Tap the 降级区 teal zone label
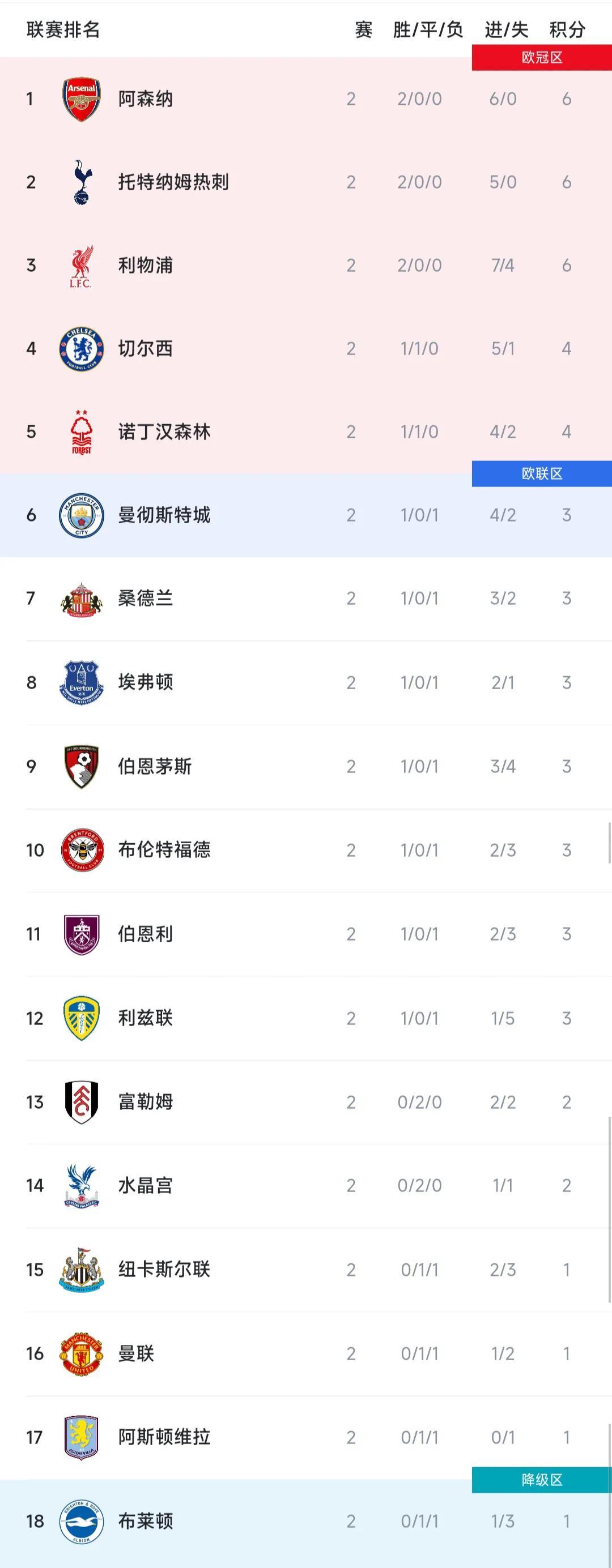The height and width of the screenshot is (1568, 612). (x=541, y=1480)
